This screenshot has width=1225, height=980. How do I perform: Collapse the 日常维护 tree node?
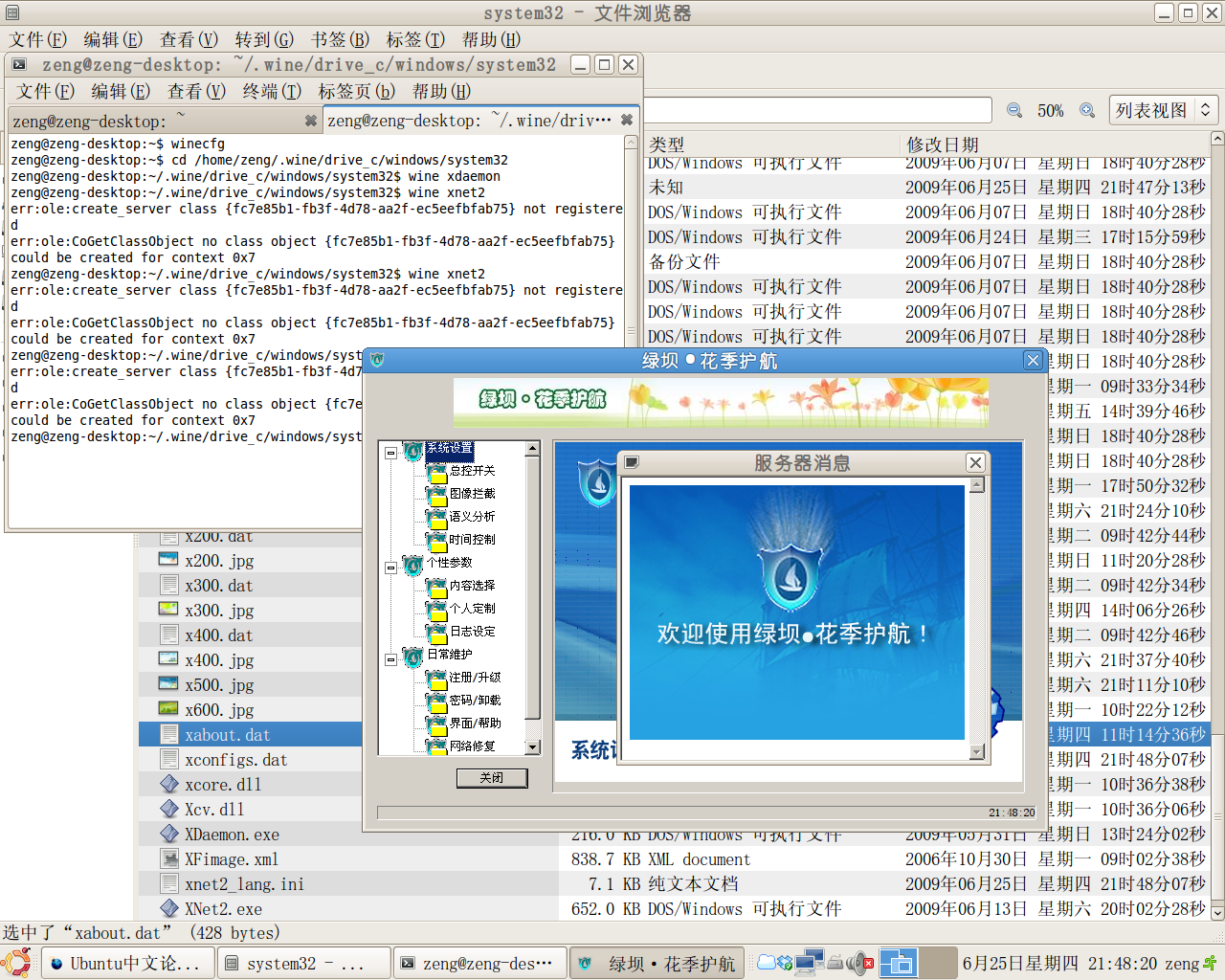point(390,659)
